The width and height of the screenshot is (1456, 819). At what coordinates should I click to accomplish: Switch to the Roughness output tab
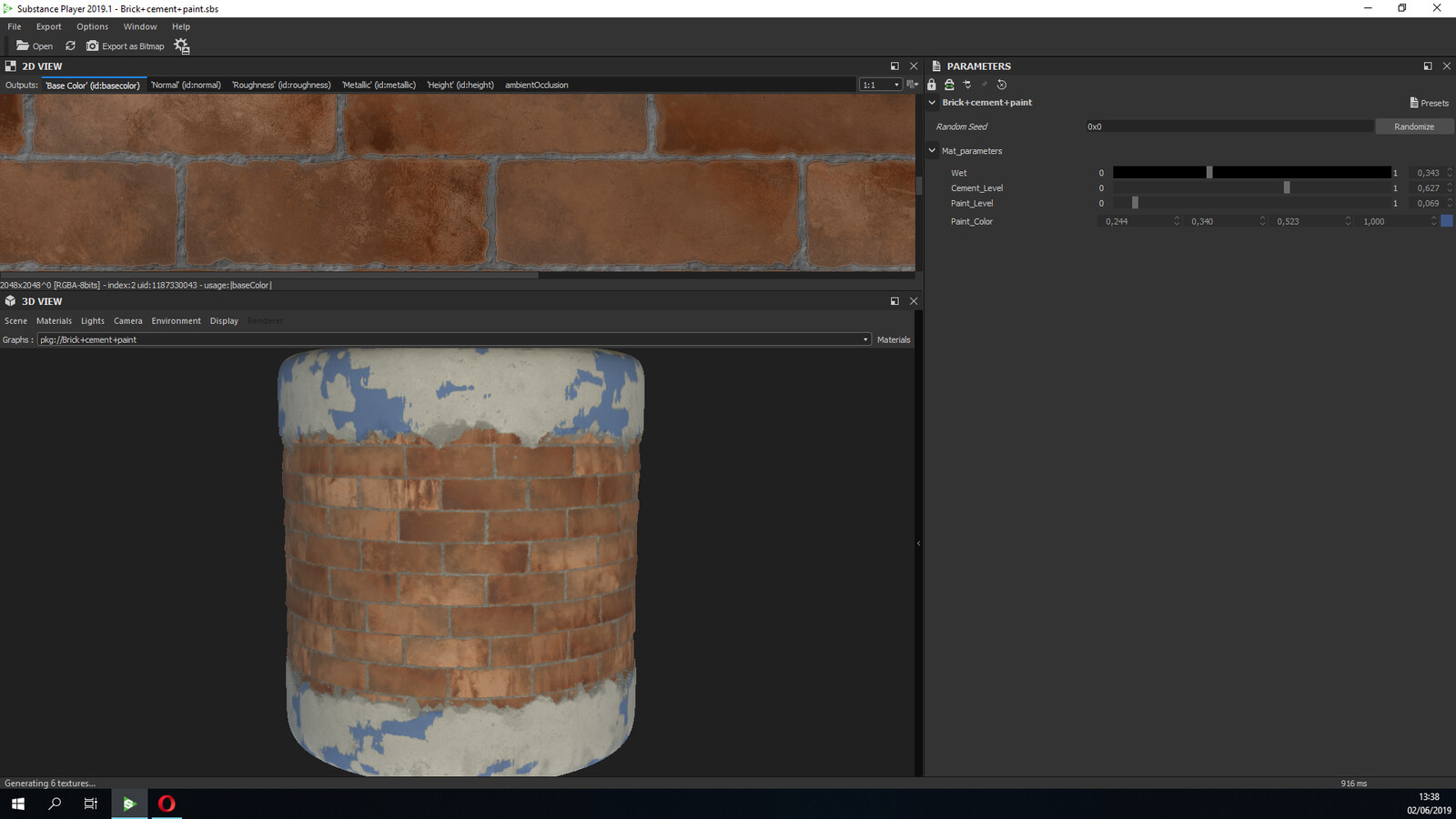(x=280, y=85)
